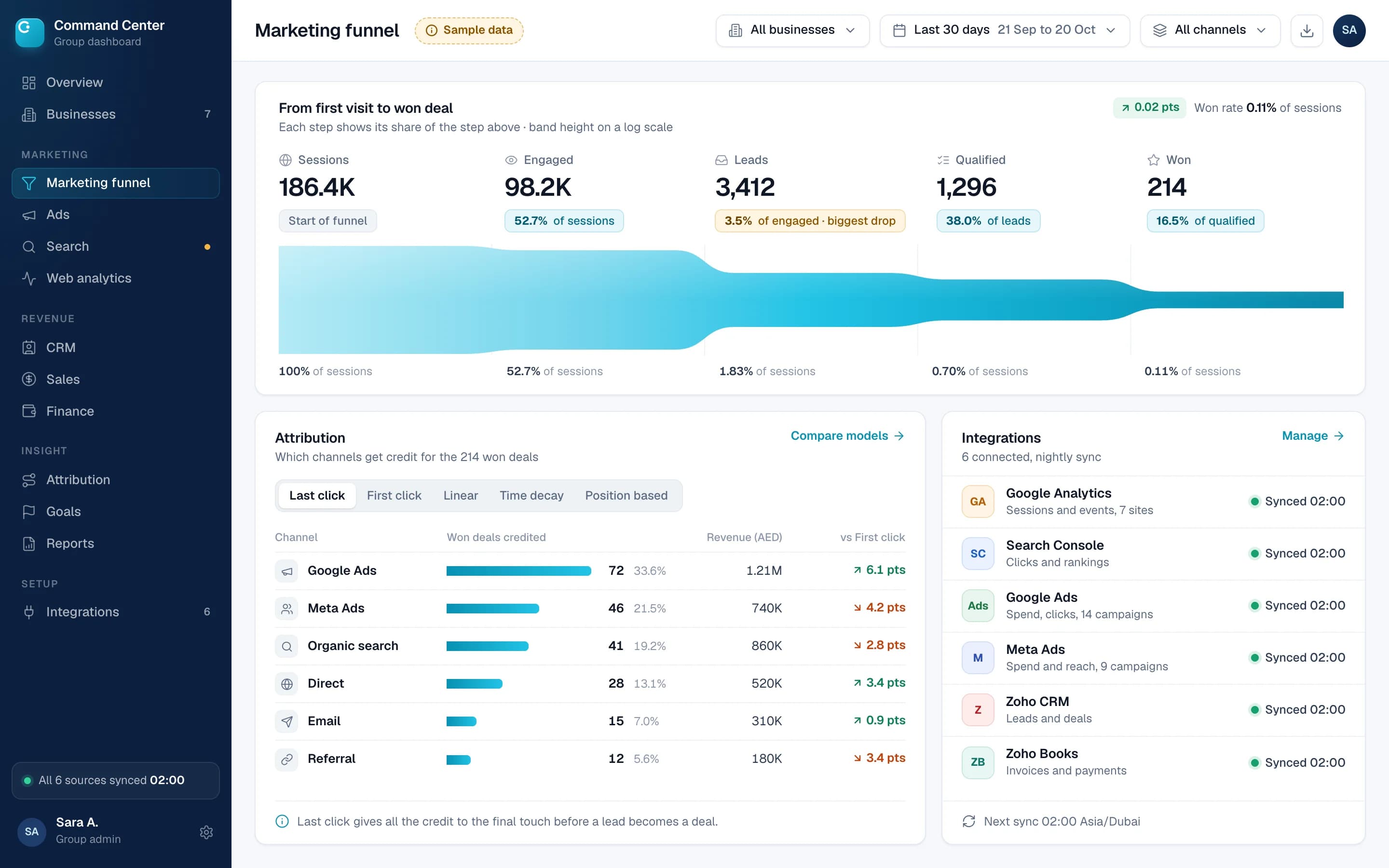Choose Position based attribution
1389x868 pixels.
click(626, 495)
